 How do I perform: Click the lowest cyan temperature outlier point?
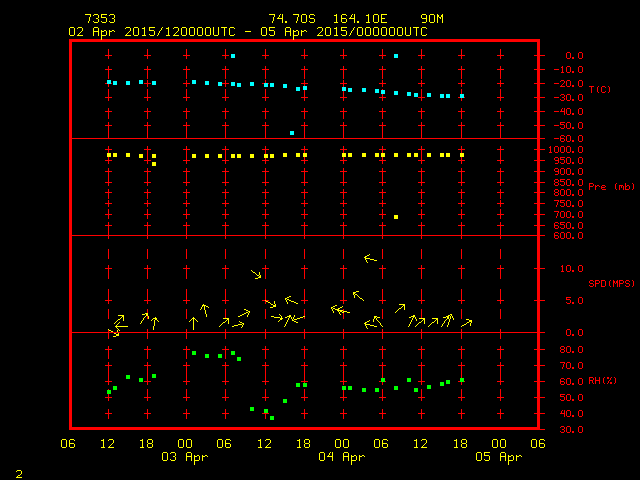[292, 133]
